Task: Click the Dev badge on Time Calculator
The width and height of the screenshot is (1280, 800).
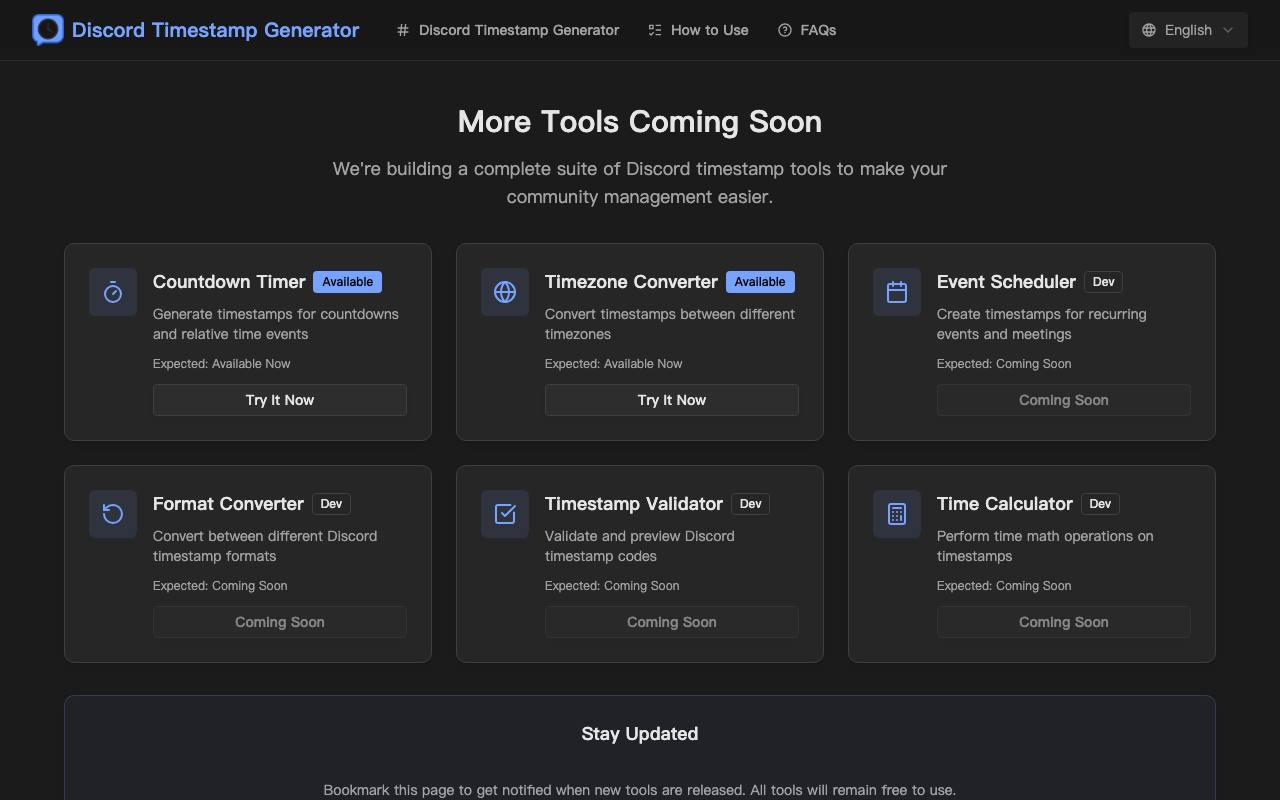Action: click(1100, 504)
